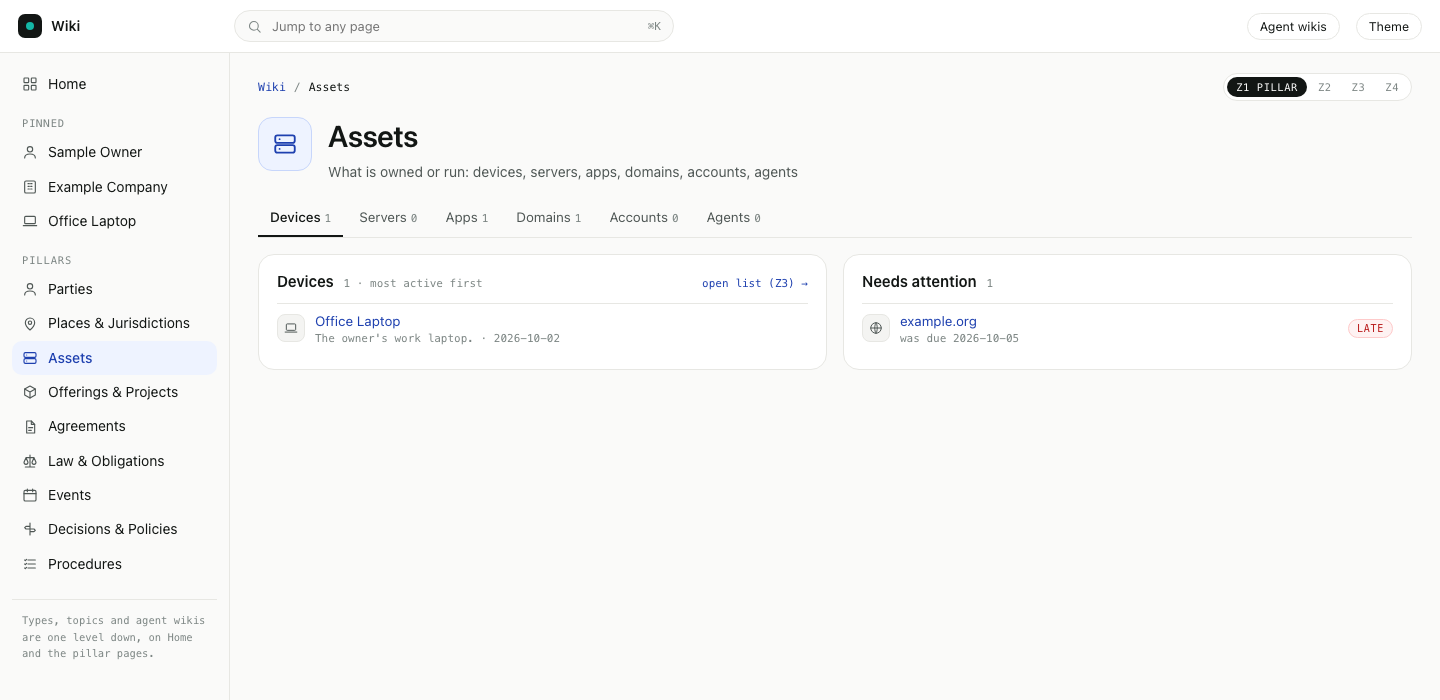1440x700 pixels.
Task: Open the Agent wikis button
Action: click(1293, 26)
